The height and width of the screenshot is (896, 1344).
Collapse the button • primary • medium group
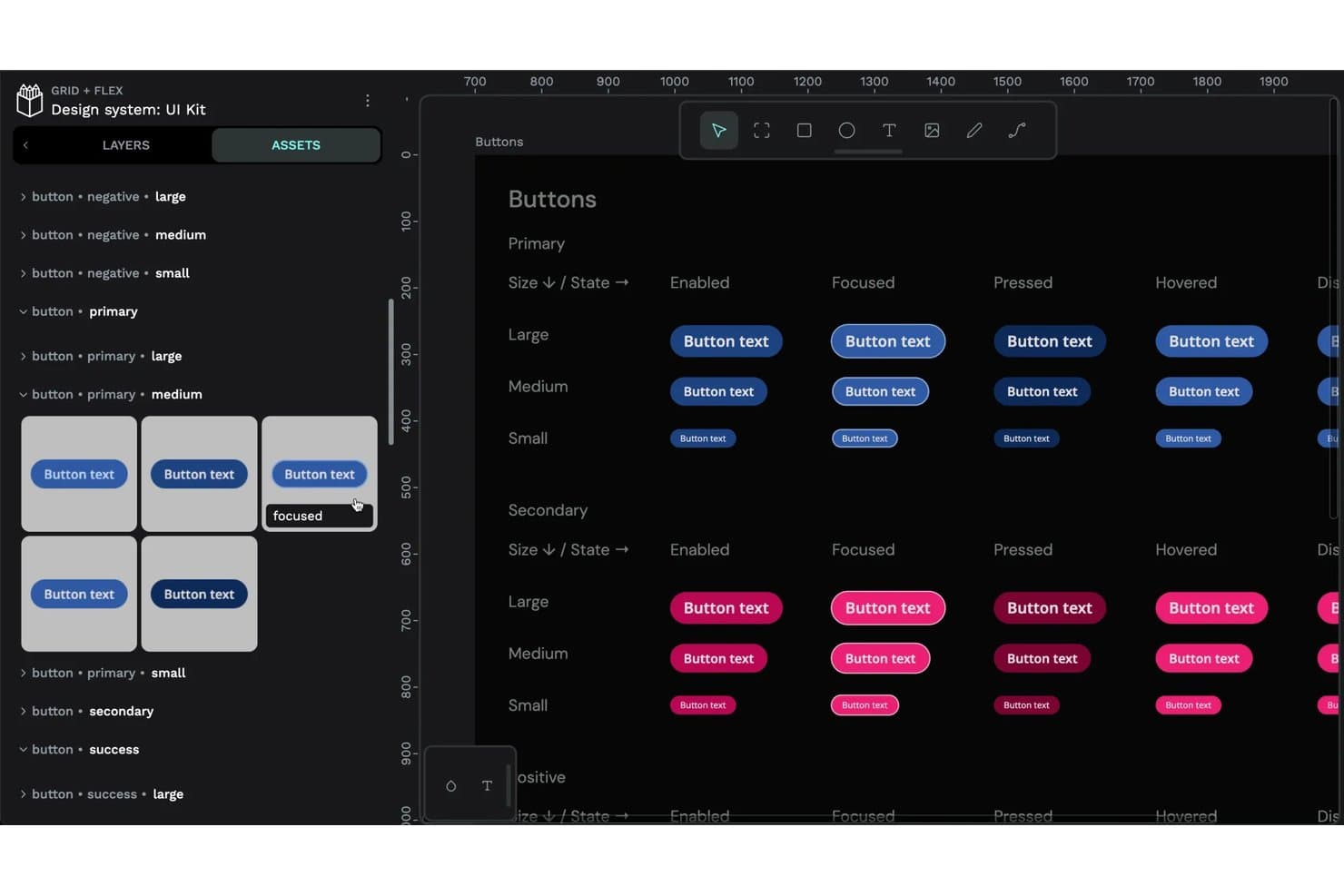click(x=111, y=394)
